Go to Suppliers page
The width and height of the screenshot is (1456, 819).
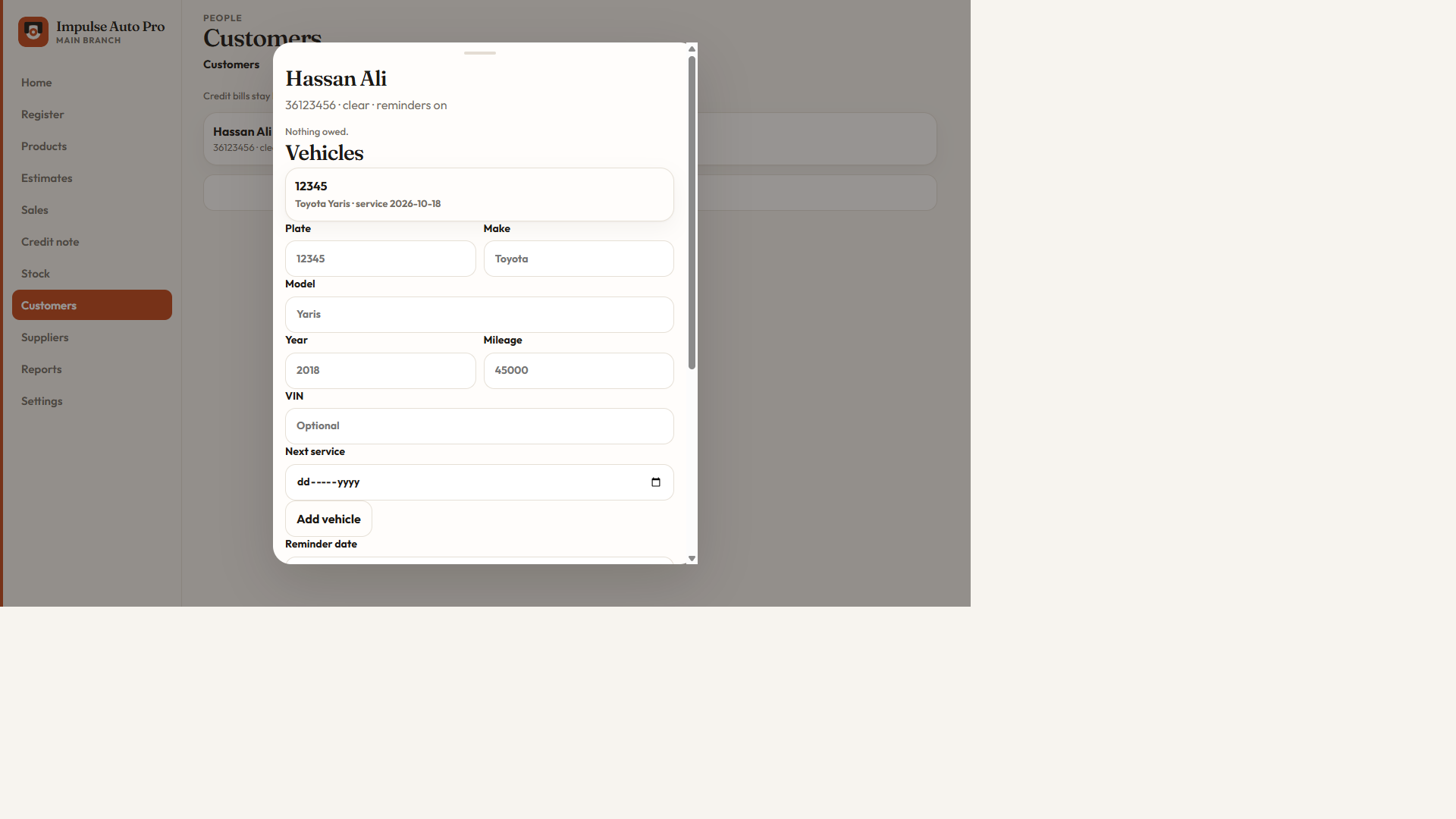point(92,337)
